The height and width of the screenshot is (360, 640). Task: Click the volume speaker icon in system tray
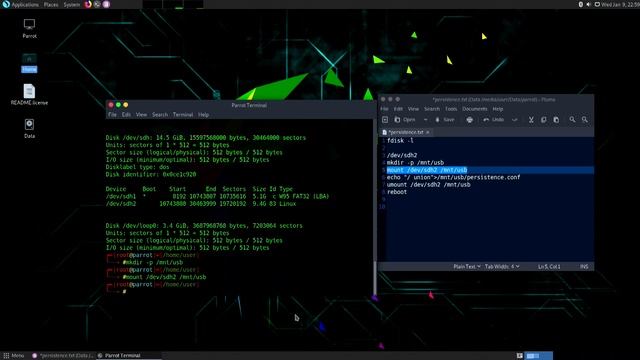point(588,4)
